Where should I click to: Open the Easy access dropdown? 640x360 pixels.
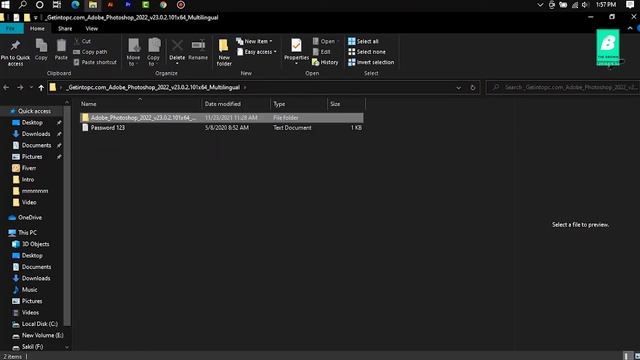(257, 52)
